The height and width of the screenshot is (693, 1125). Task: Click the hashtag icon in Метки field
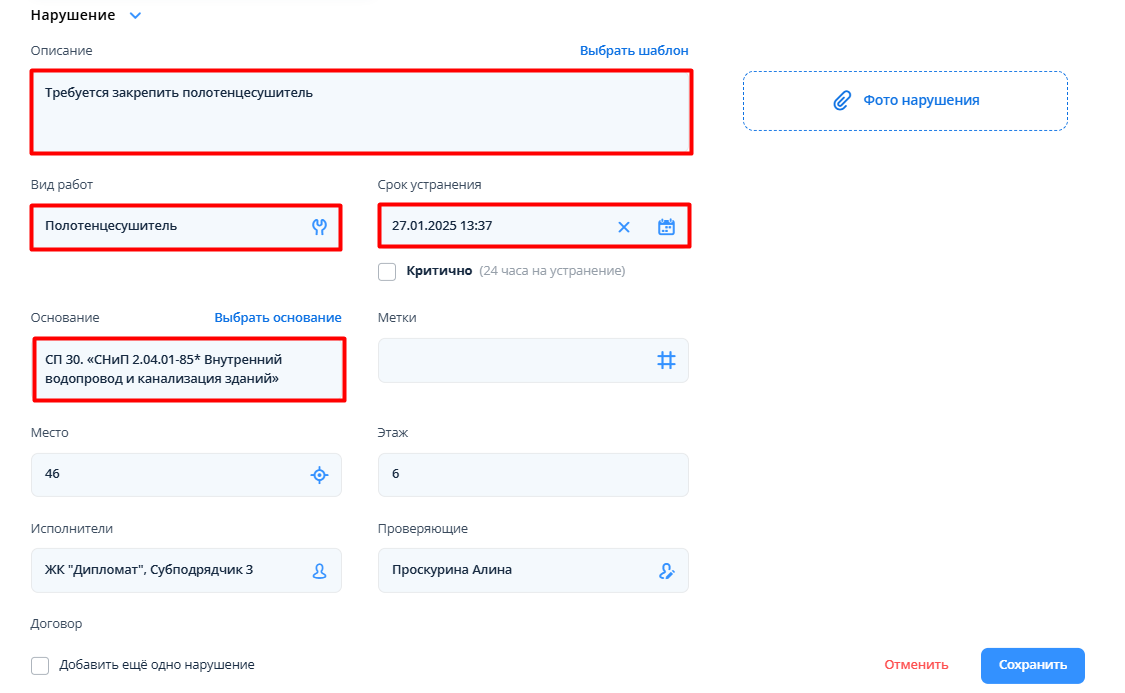(666, 360)
